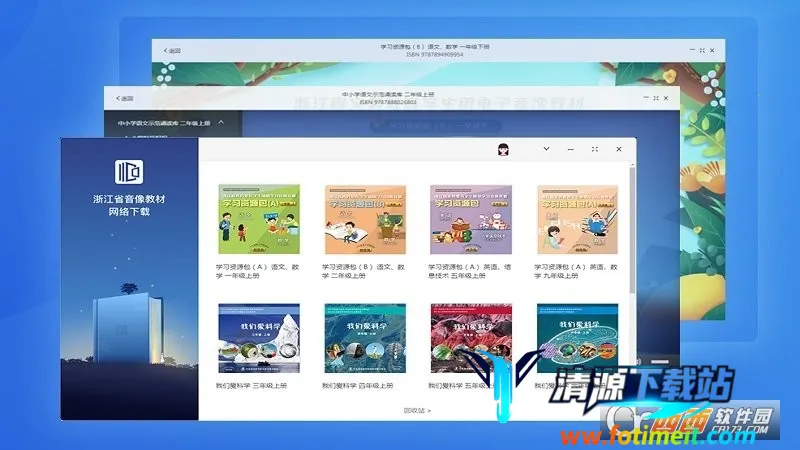Collapse the 中小学课文示范诵读库 二年级上册 section
Screen dimensions: 800x450
(x=221, y=123)
